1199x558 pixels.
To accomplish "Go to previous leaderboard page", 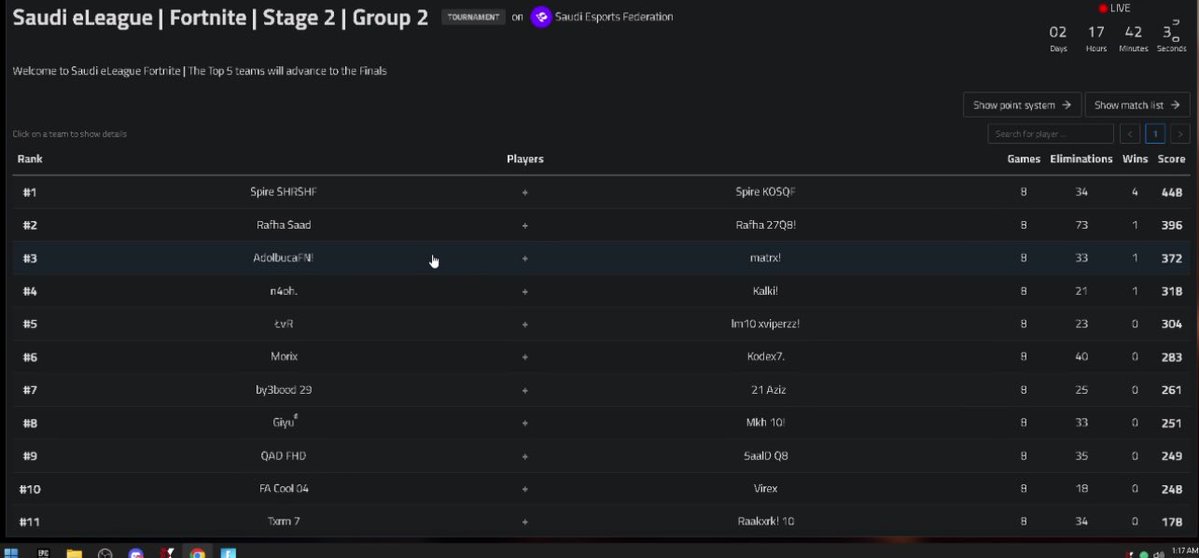I will point(1129,134).
